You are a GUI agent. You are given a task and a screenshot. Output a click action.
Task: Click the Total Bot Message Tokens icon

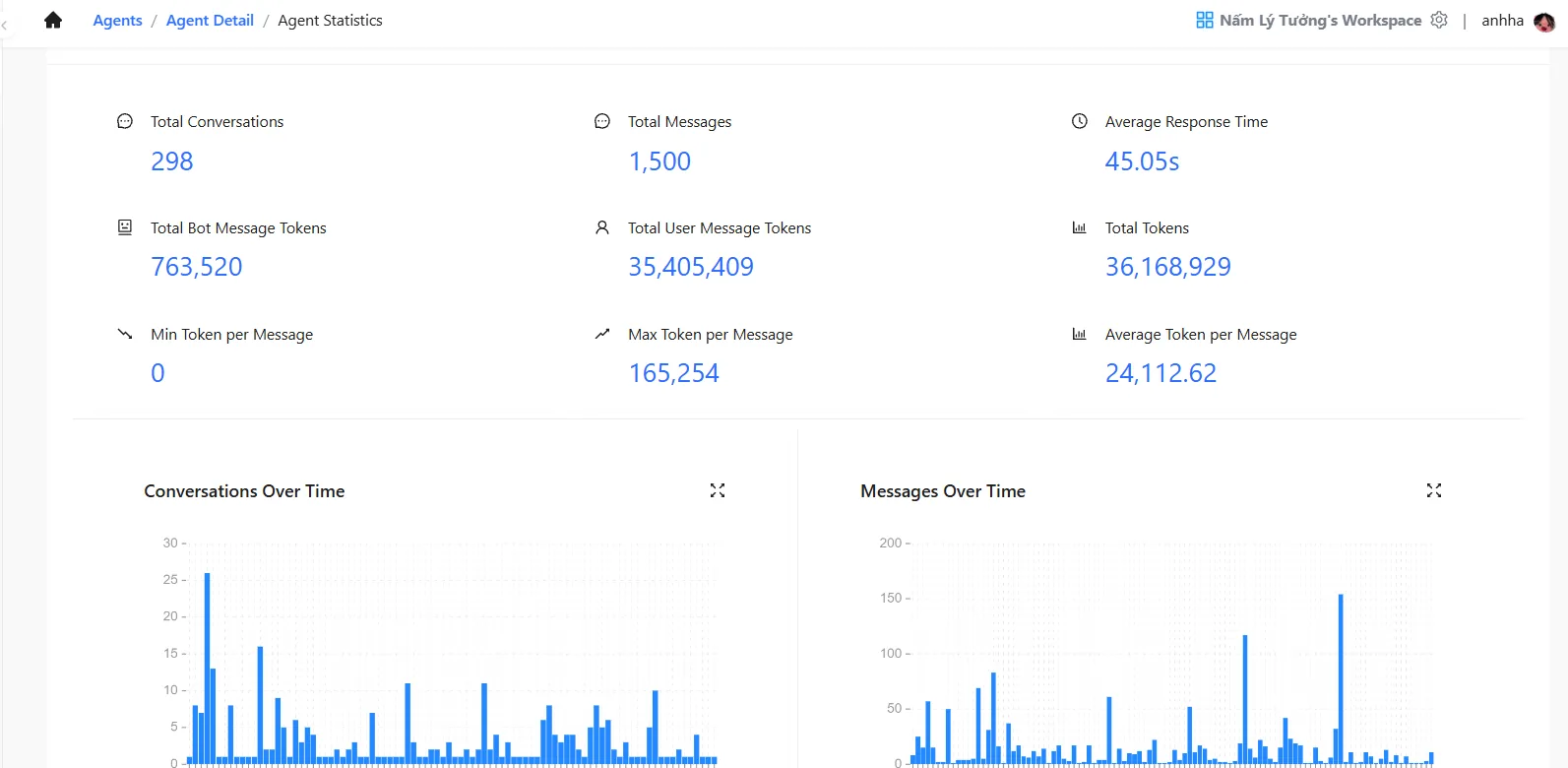click(x=125, y=227)
